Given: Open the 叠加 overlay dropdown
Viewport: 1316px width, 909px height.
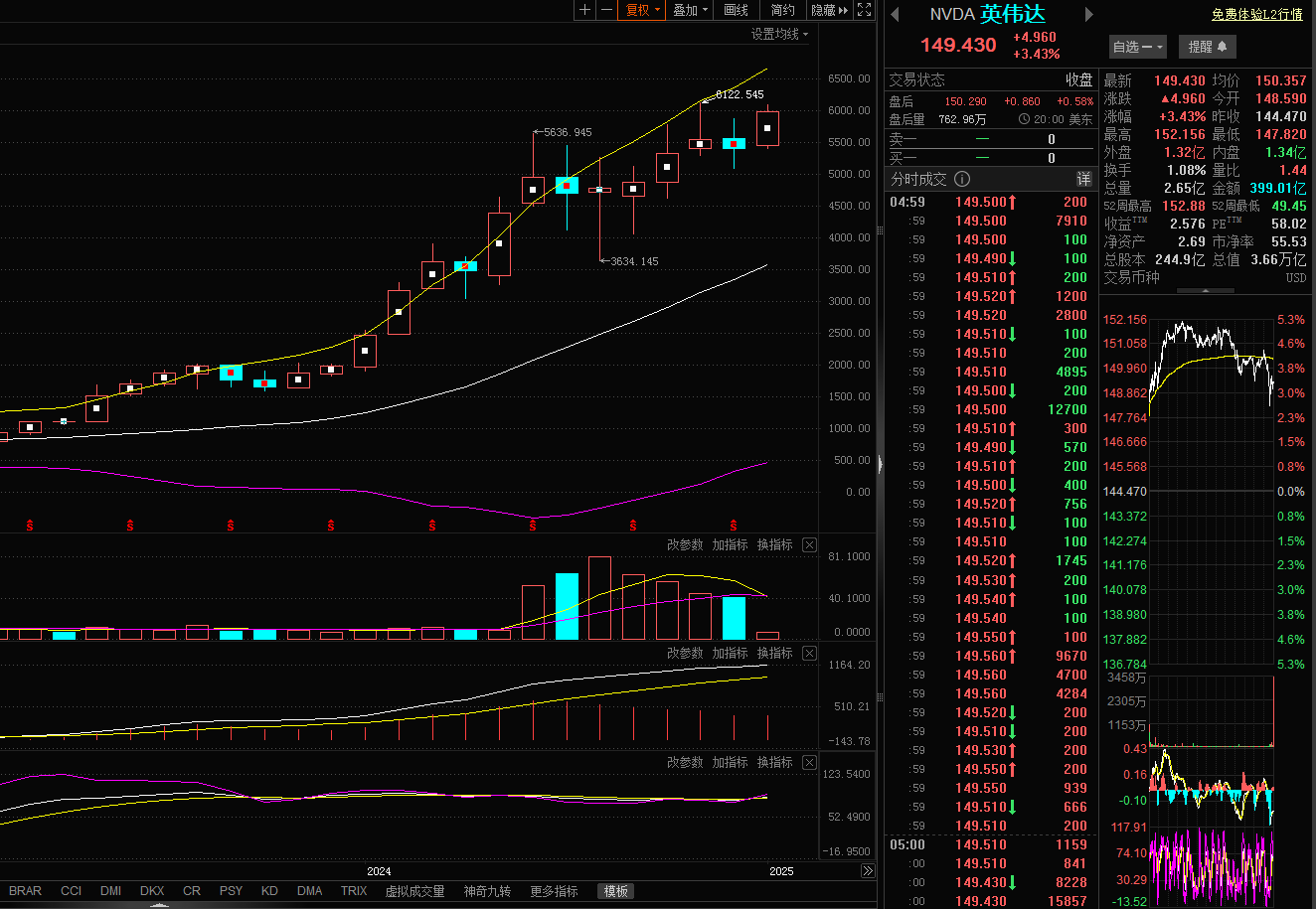Looking at the screenshot, I should tap(690, 10).
